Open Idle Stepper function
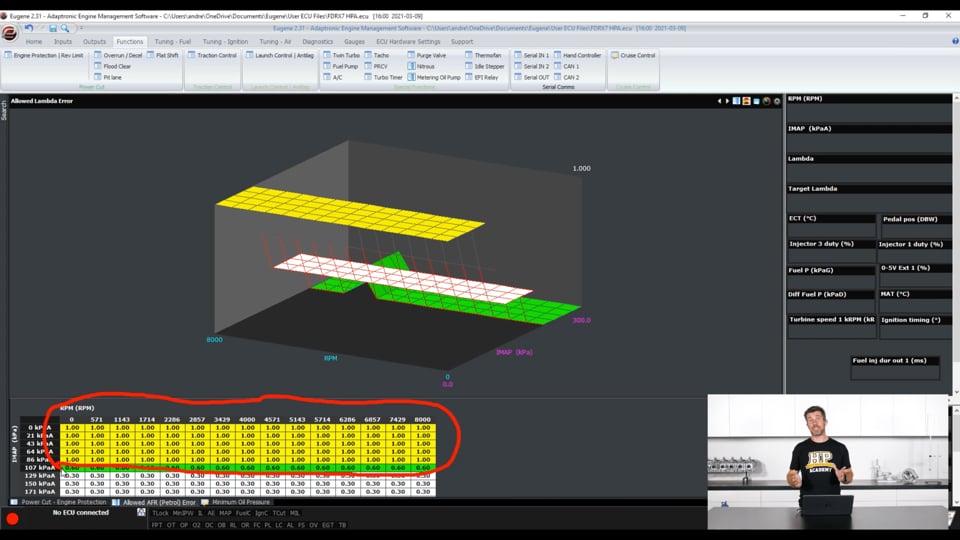This screenshot has height=540, width=960. click(x=485, y=66)
